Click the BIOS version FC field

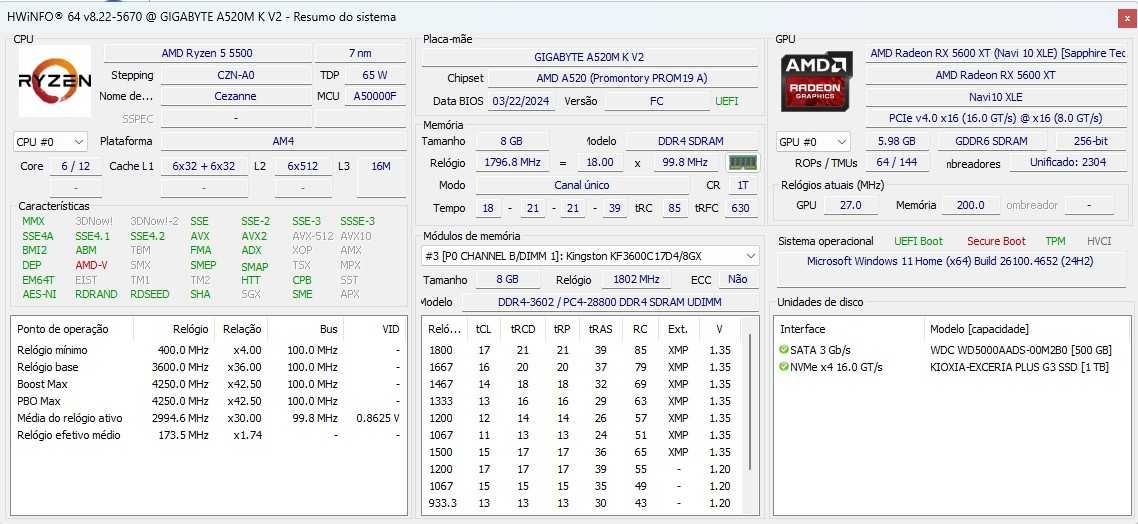(x=657, y=101)
